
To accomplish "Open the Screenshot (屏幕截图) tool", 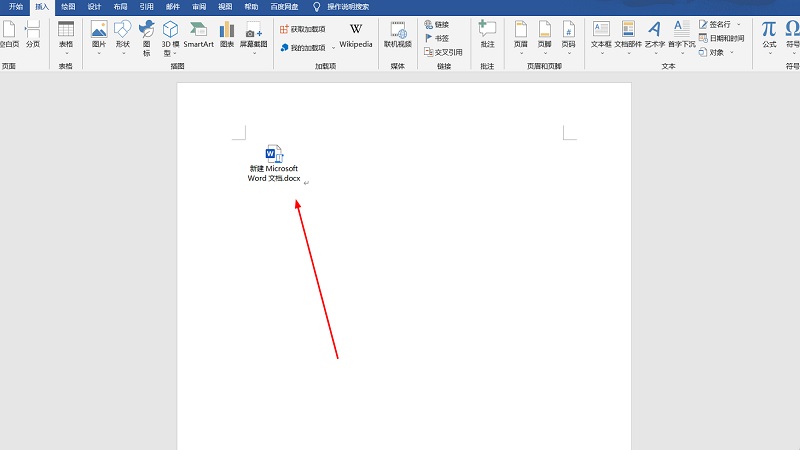I will [254, 38].
